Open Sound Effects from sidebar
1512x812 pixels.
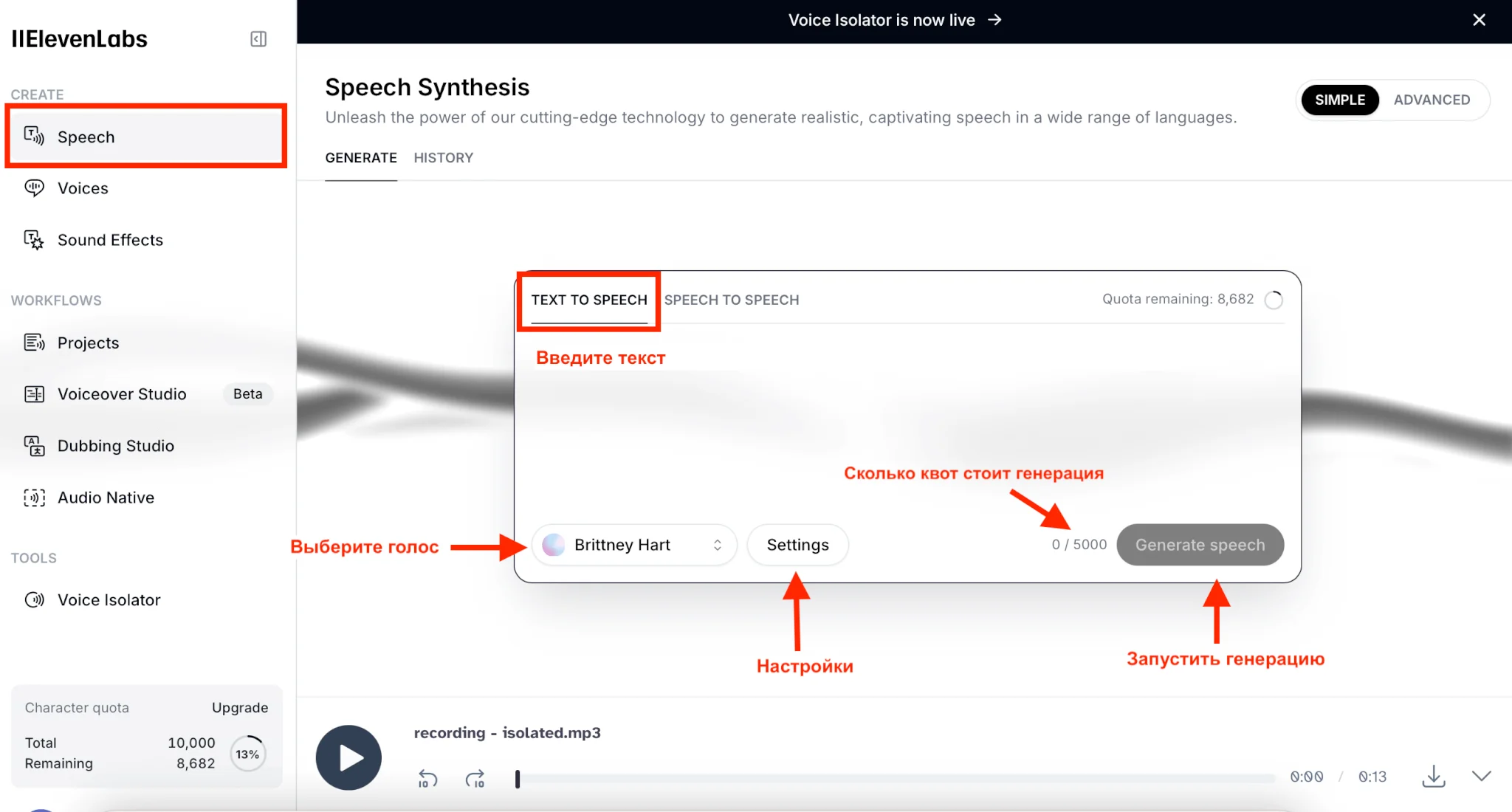point(109,240)
